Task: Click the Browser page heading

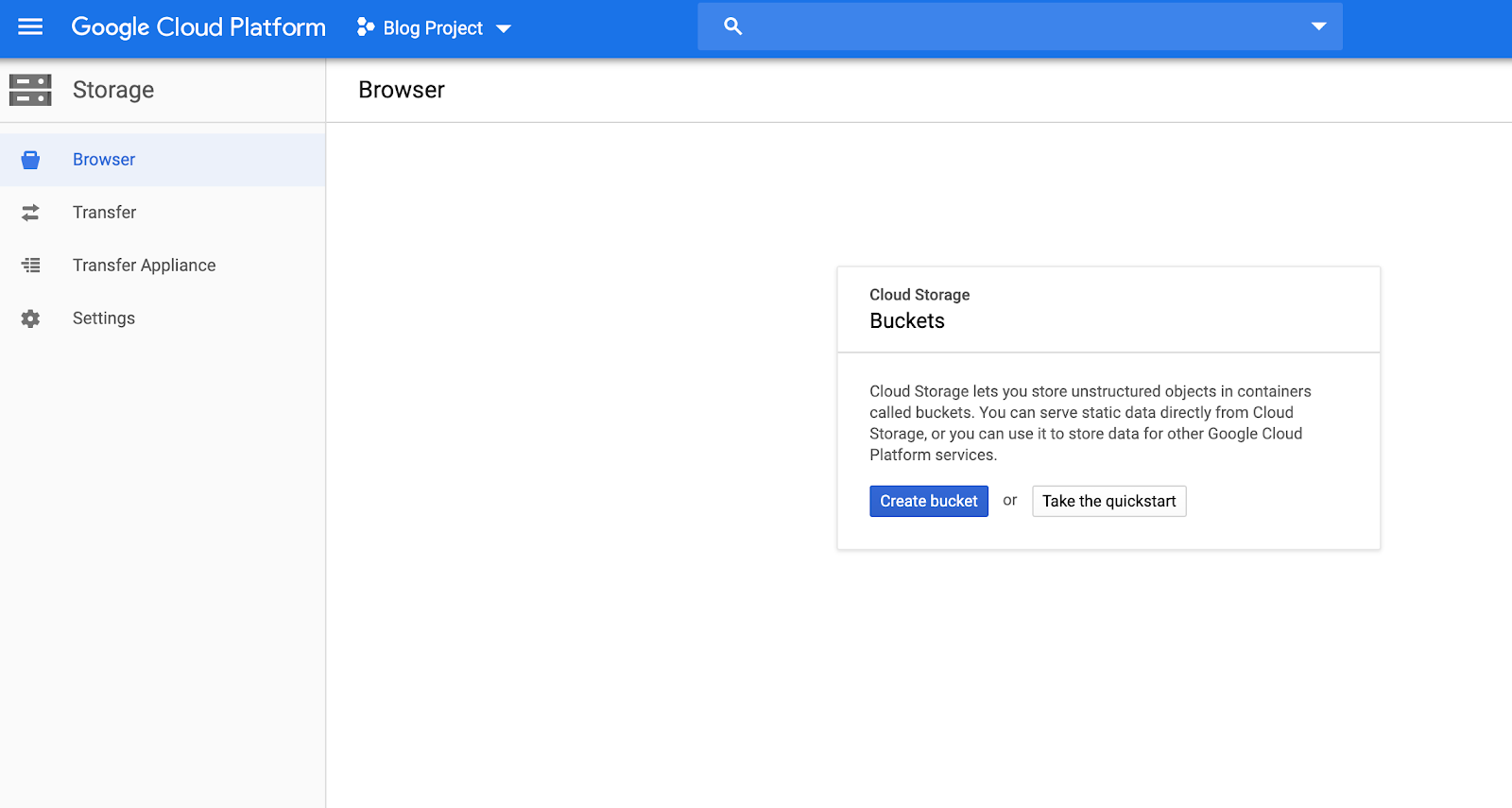Action: [x=402, y=90]
